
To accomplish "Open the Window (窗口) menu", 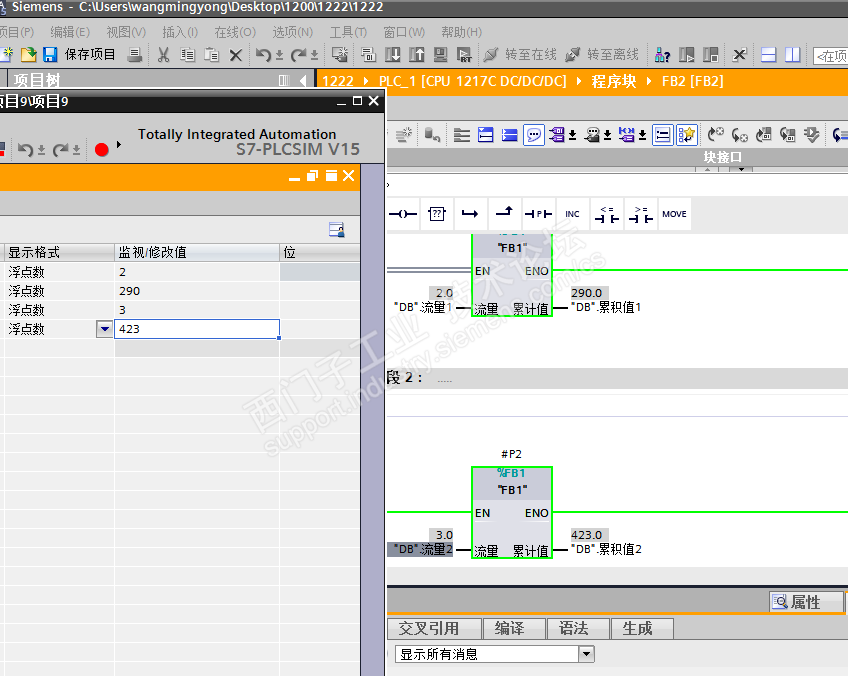I will (404, 32).
